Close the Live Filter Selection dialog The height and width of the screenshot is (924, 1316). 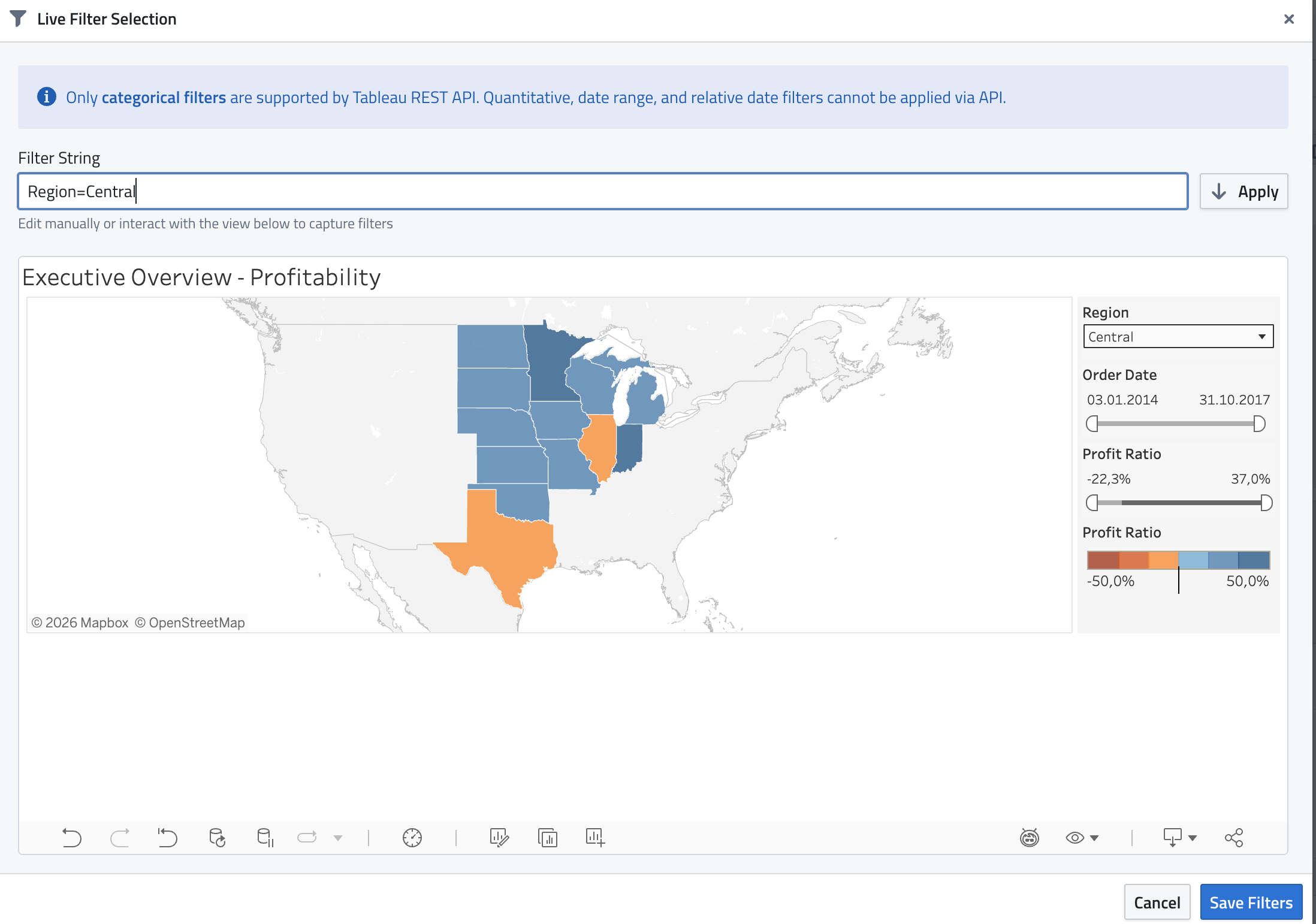click(x=1289, y=19)
